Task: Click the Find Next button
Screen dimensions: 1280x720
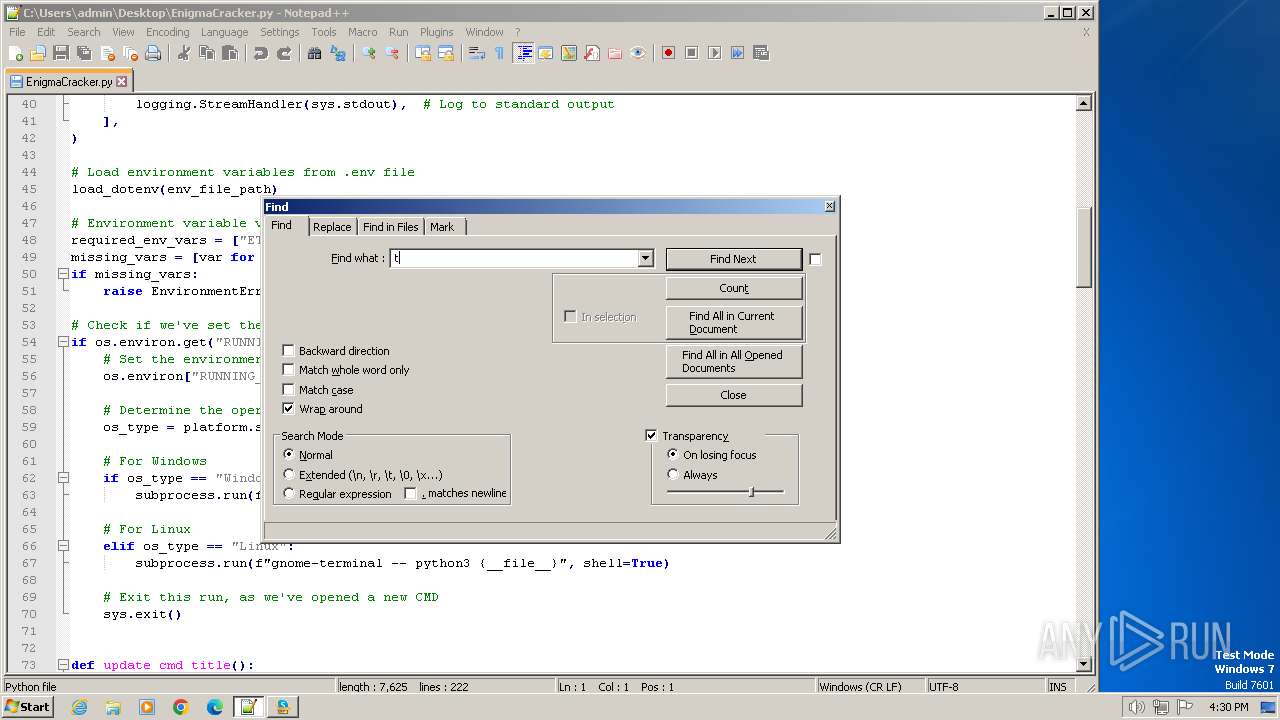Action: coord(734,259)
